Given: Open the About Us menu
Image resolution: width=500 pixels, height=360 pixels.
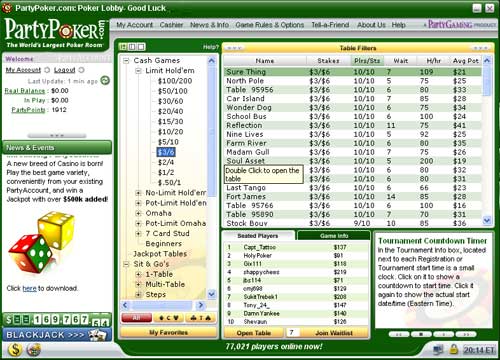Looking at the screenshot, I should (371, 25).
